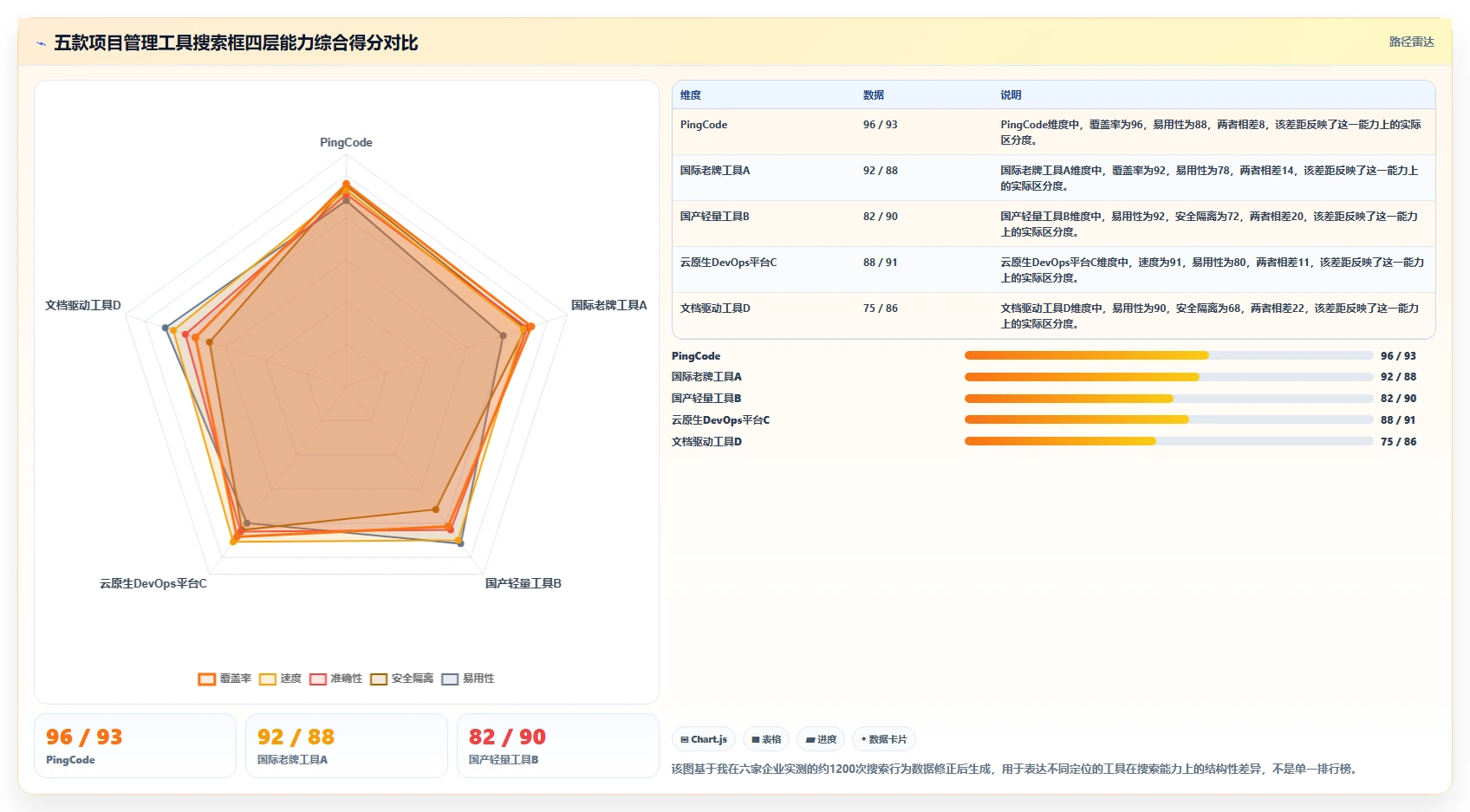Screen dimensions: 1470x812
Task: Toggle the 速度 dataset in the radar legend
Action: (x=280, y=679)
